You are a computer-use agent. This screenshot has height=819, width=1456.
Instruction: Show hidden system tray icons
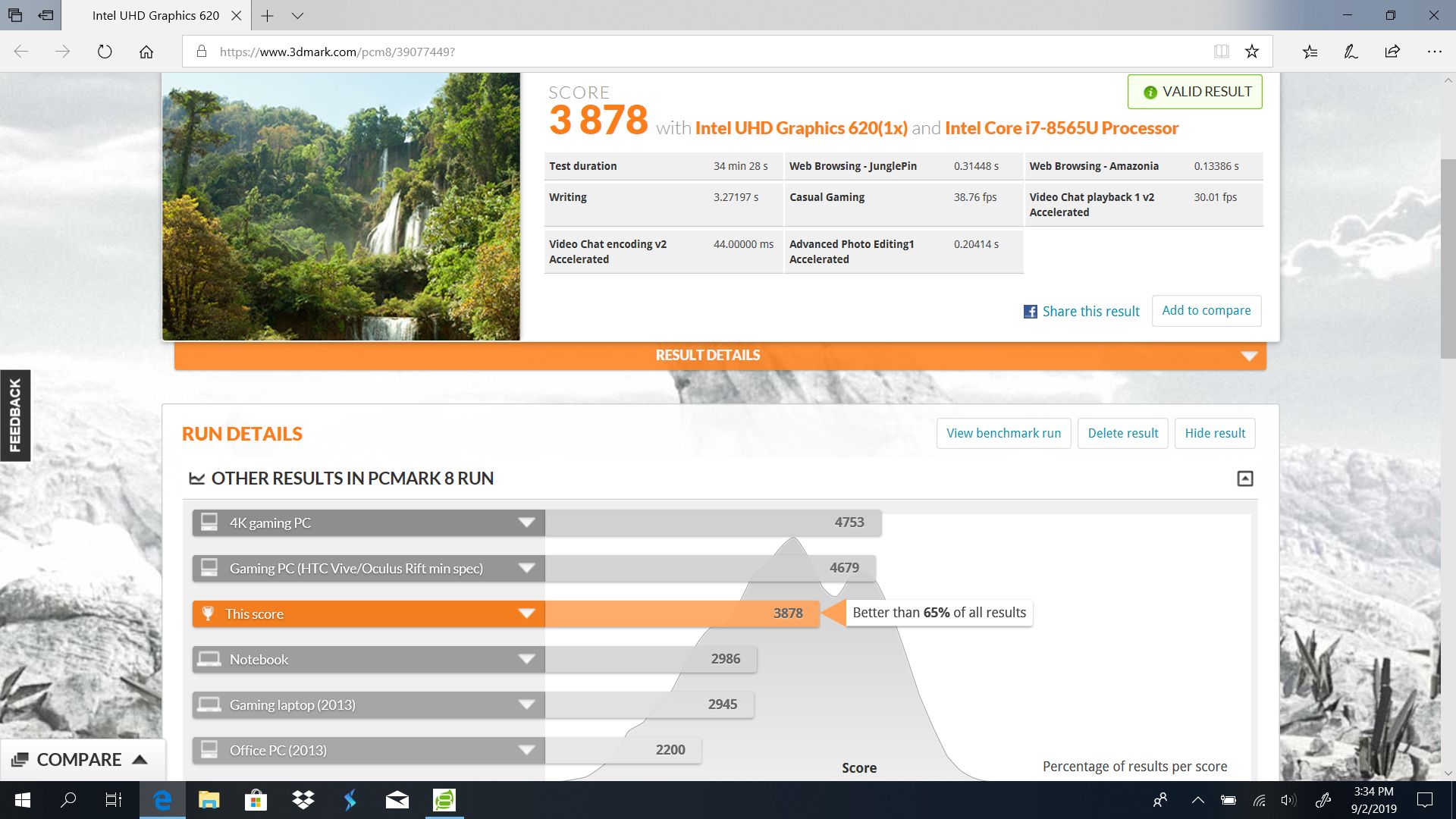click(1198, 800)
